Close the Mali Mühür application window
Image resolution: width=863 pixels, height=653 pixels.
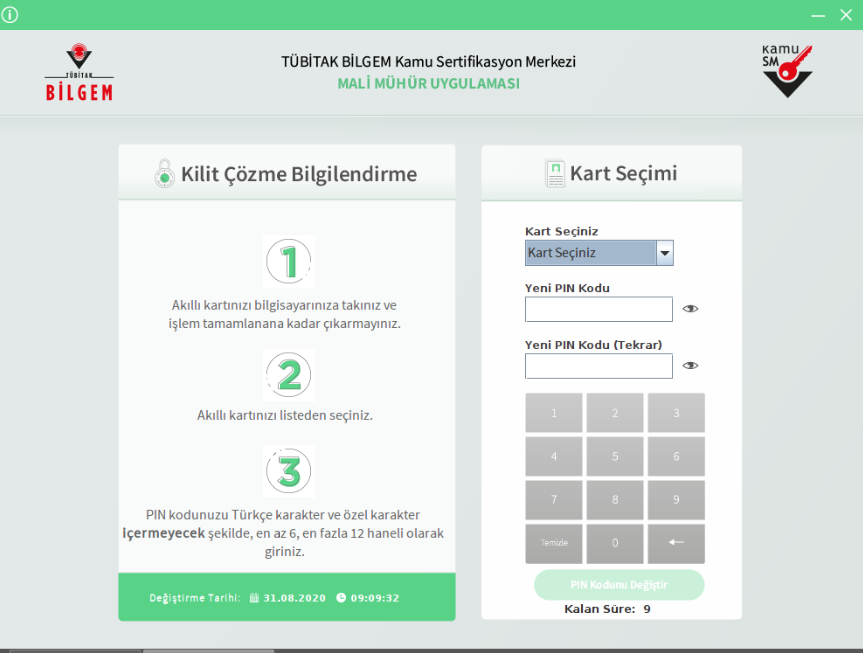pyautogui.click(x=846, y=15)
